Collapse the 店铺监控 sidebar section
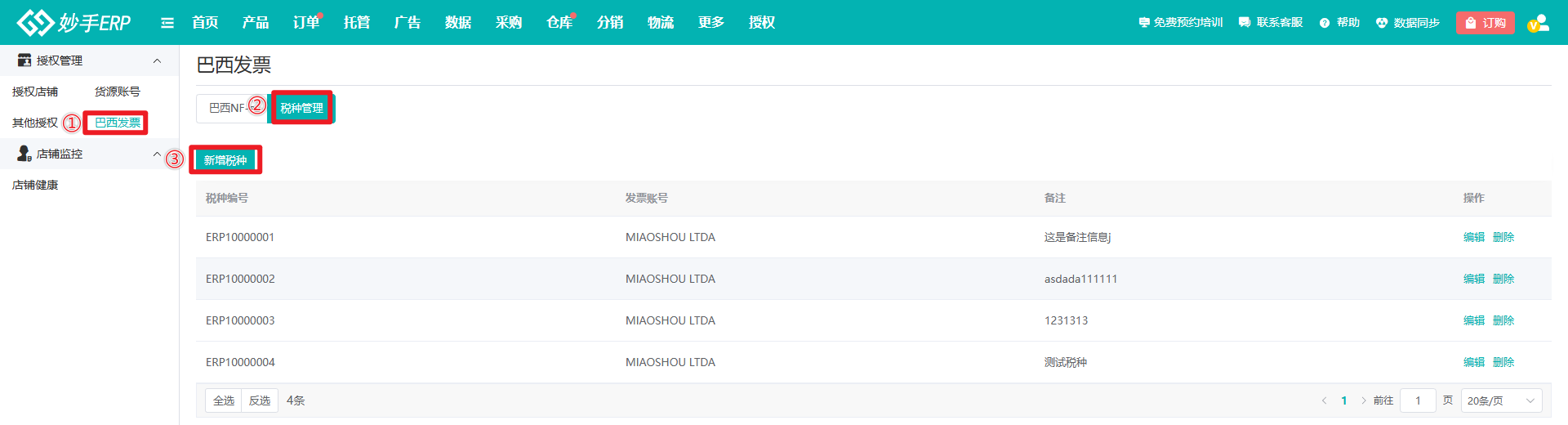Viewport: 1568px width, 425px height. (157, 154)
